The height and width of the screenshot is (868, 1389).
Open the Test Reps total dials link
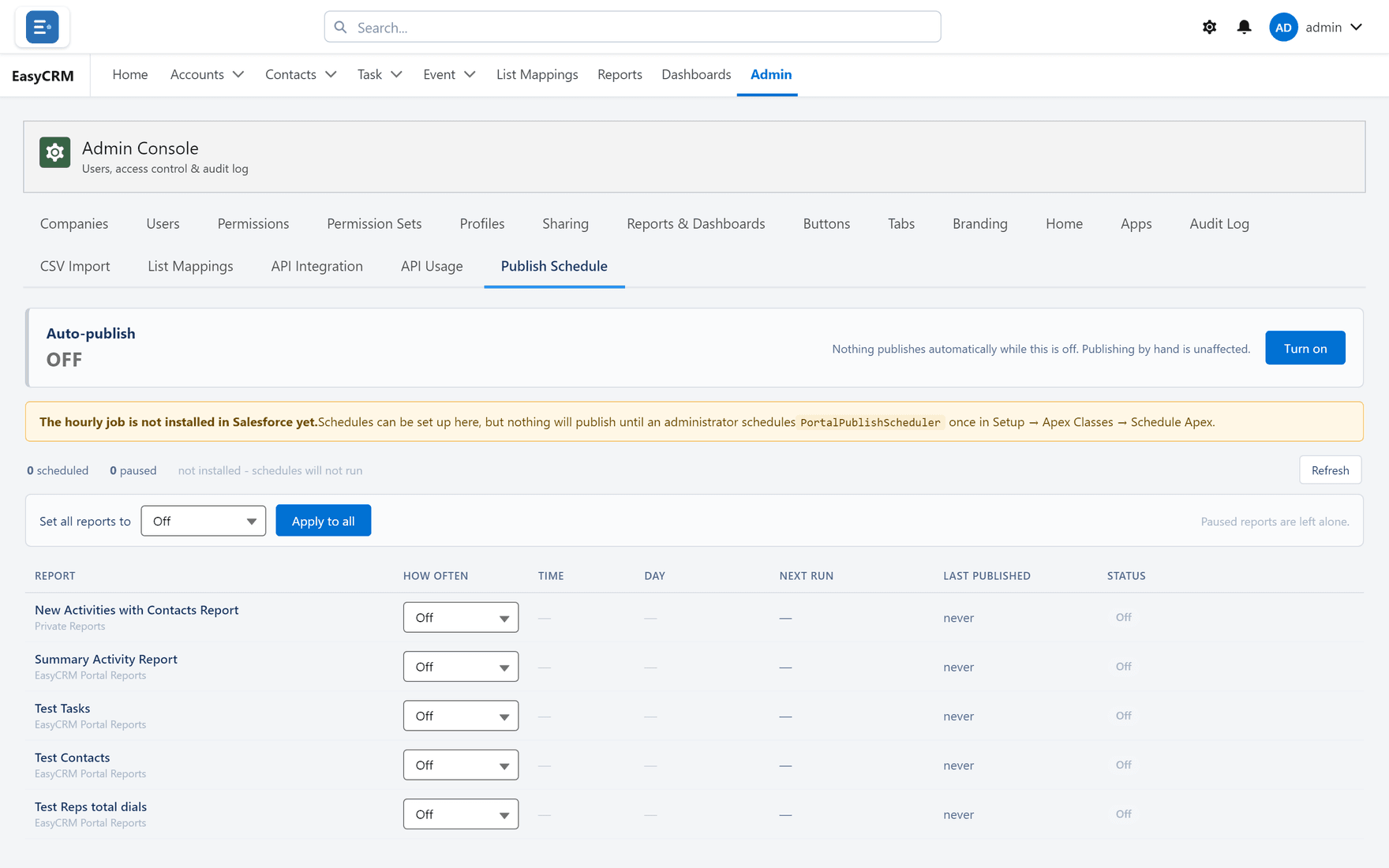(91, 806)
